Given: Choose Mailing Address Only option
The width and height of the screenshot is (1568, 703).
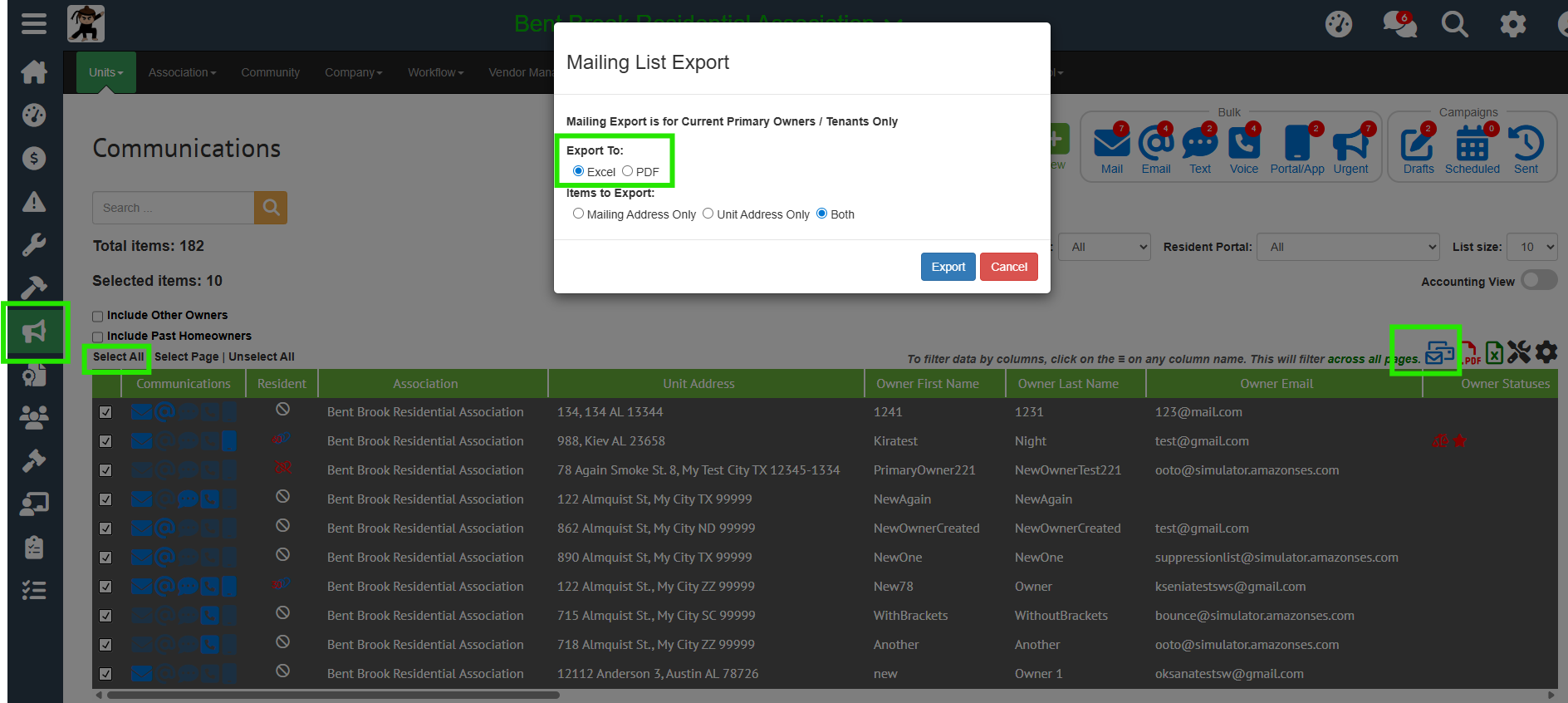Looking at the screenshot, I should coord(578,214).
